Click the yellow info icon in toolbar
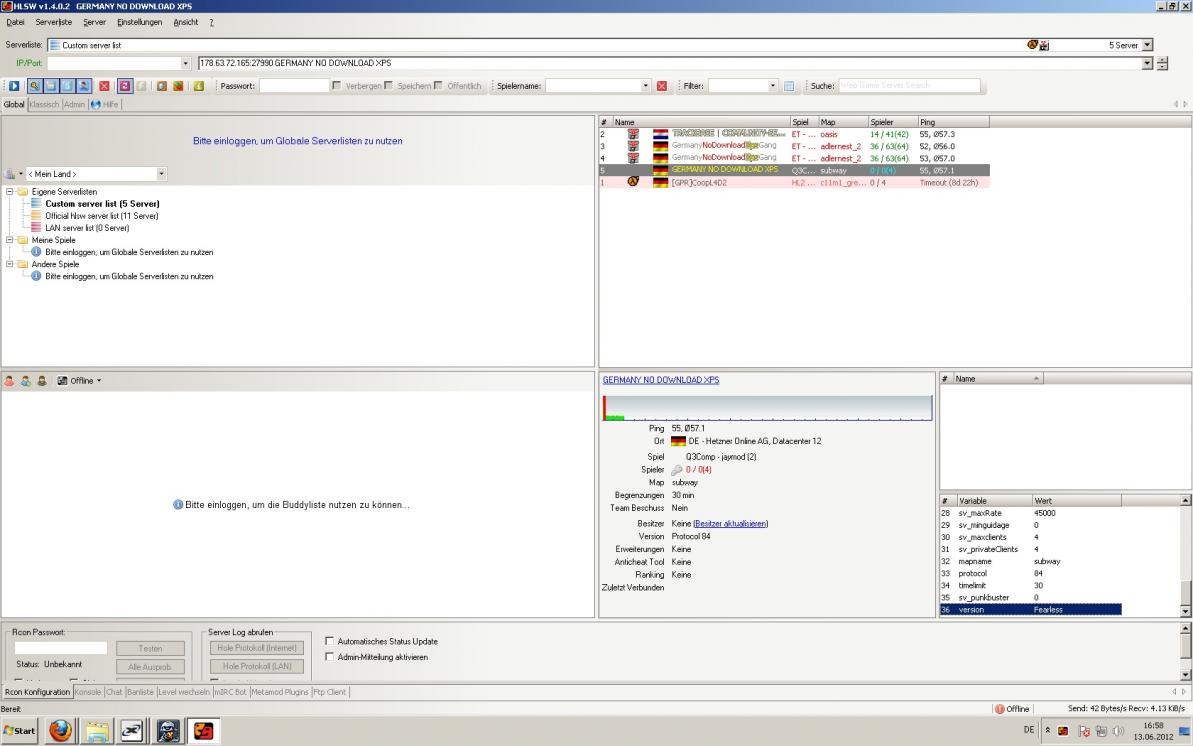 coord(199,86)
